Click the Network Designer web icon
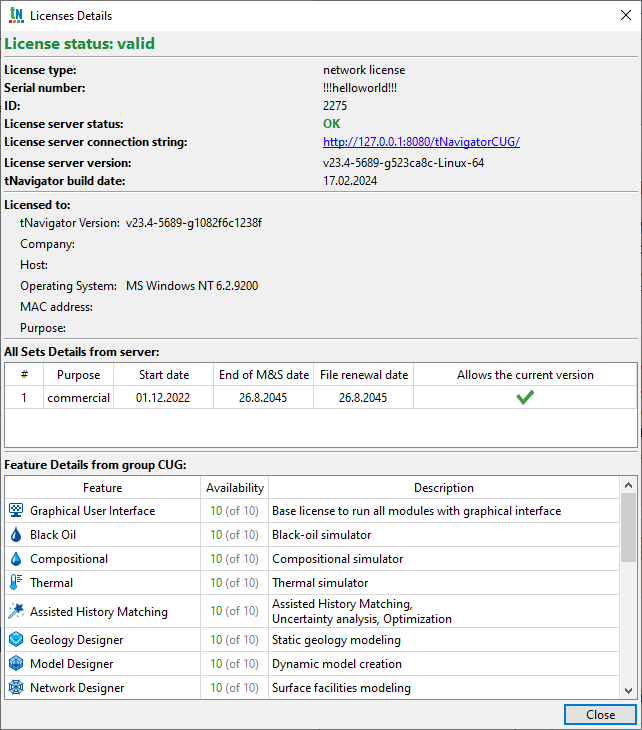The height and width of the screenshot is (730, 642). pos(16,687)
